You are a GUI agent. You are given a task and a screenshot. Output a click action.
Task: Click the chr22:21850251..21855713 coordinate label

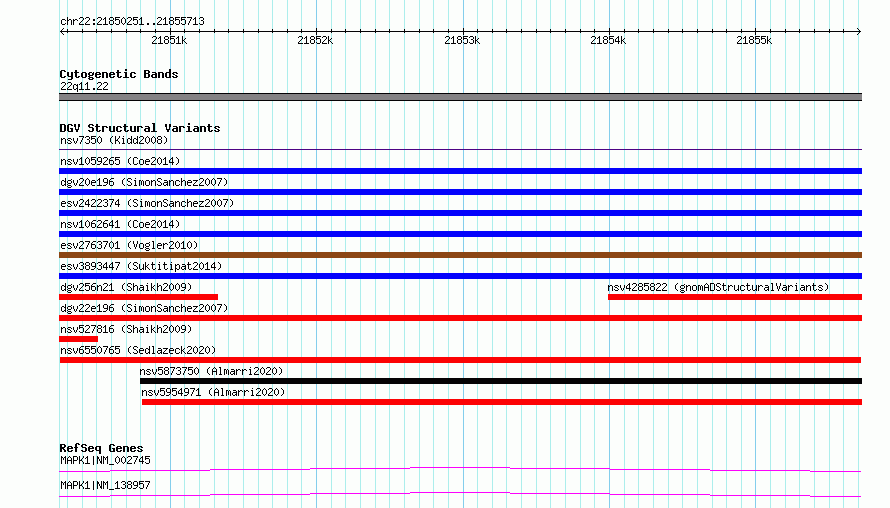132,22
